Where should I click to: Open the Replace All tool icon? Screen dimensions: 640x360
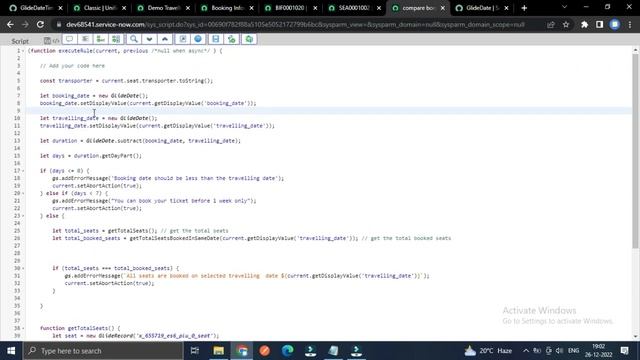tap(116, 39)
